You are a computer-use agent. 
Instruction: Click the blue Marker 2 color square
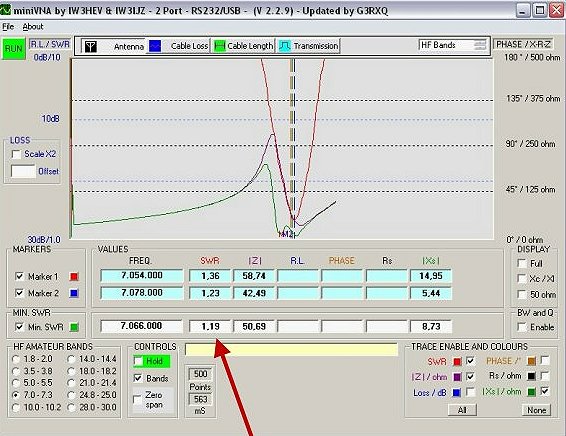pos(74,293)
